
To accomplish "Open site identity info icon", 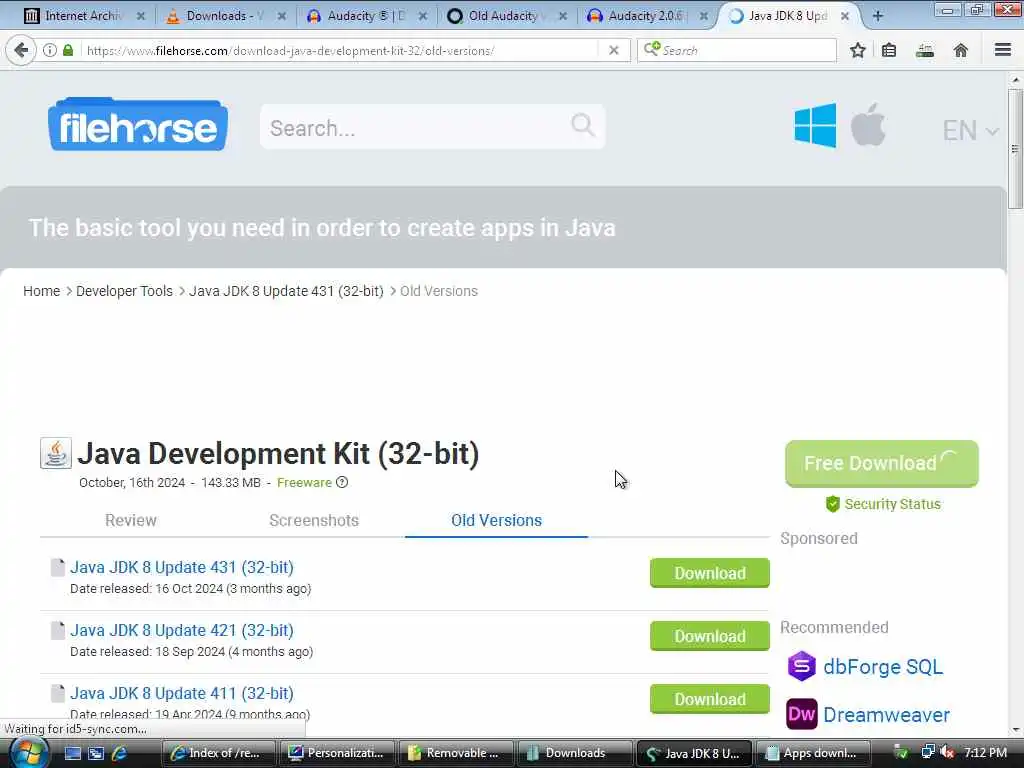I will point(50,50).
